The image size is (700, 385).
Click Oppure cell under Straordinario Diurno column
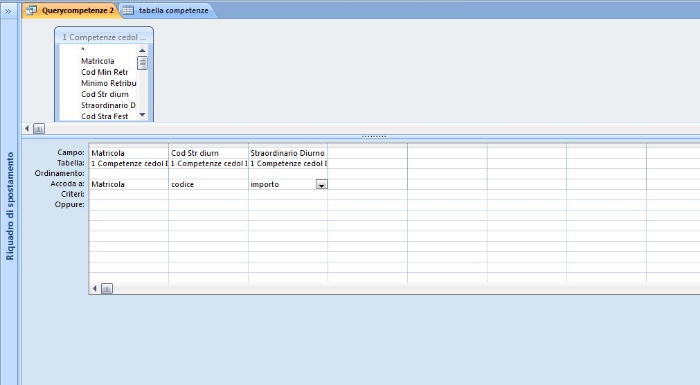coord(288,205)
